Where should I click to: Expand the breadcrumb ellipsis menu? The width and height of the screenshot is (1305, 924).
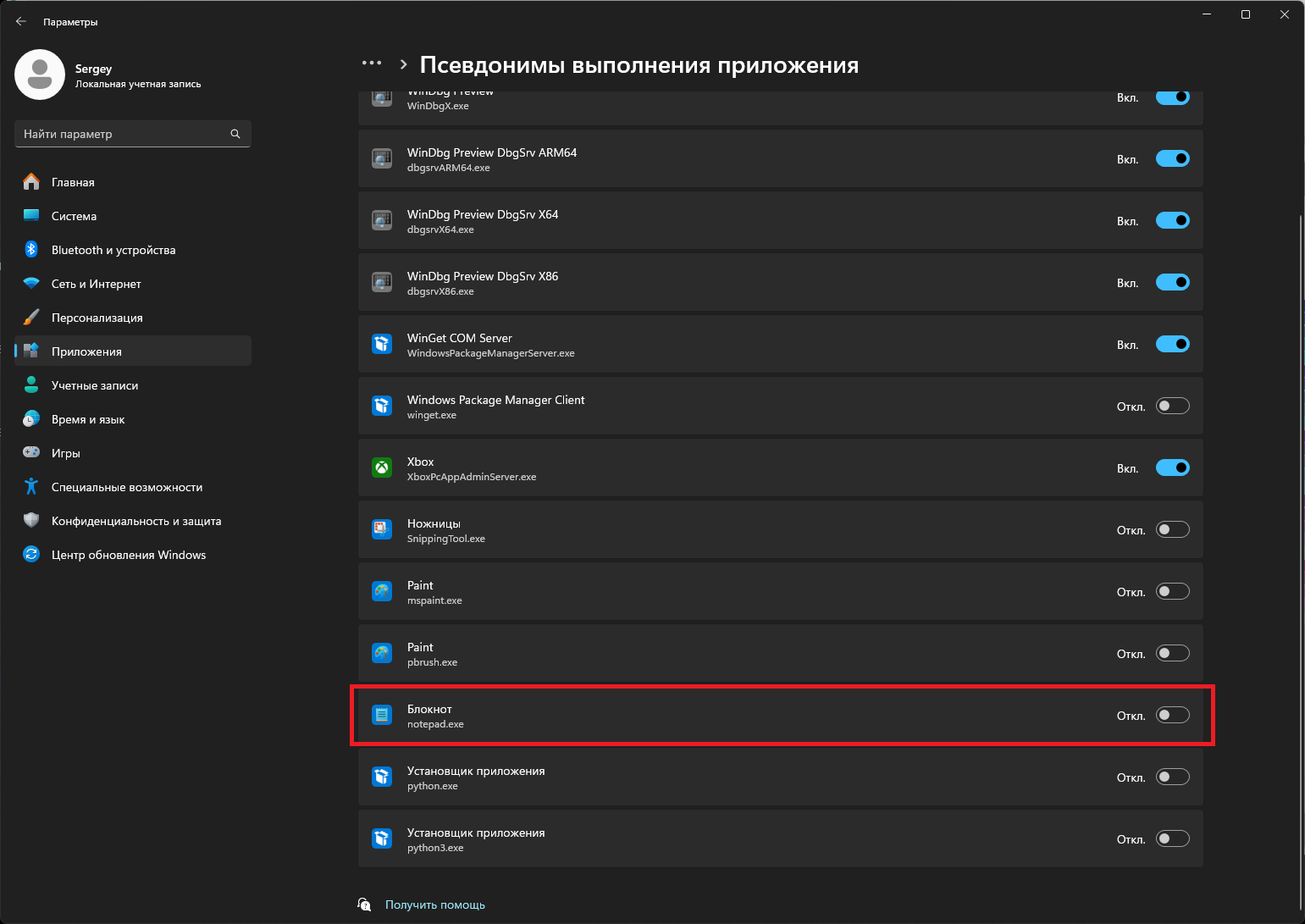(x=372, y=64)
